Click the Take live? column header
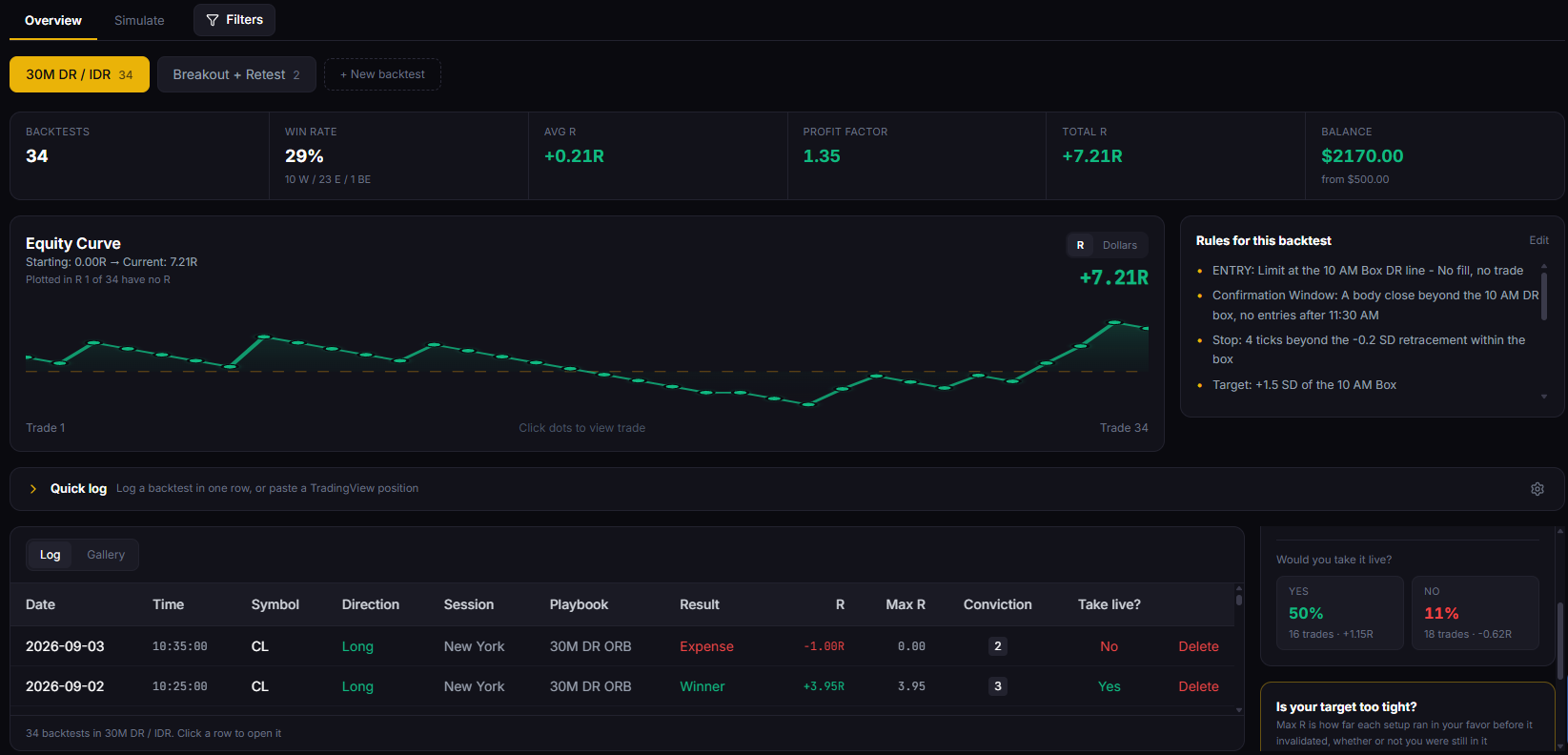The image size is (1568, 755). (x=1109, y=604)
